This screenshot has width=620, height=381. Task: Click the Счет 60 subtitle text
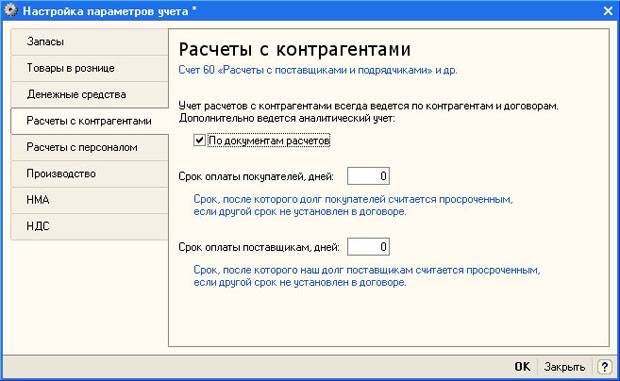click(318, 70)
